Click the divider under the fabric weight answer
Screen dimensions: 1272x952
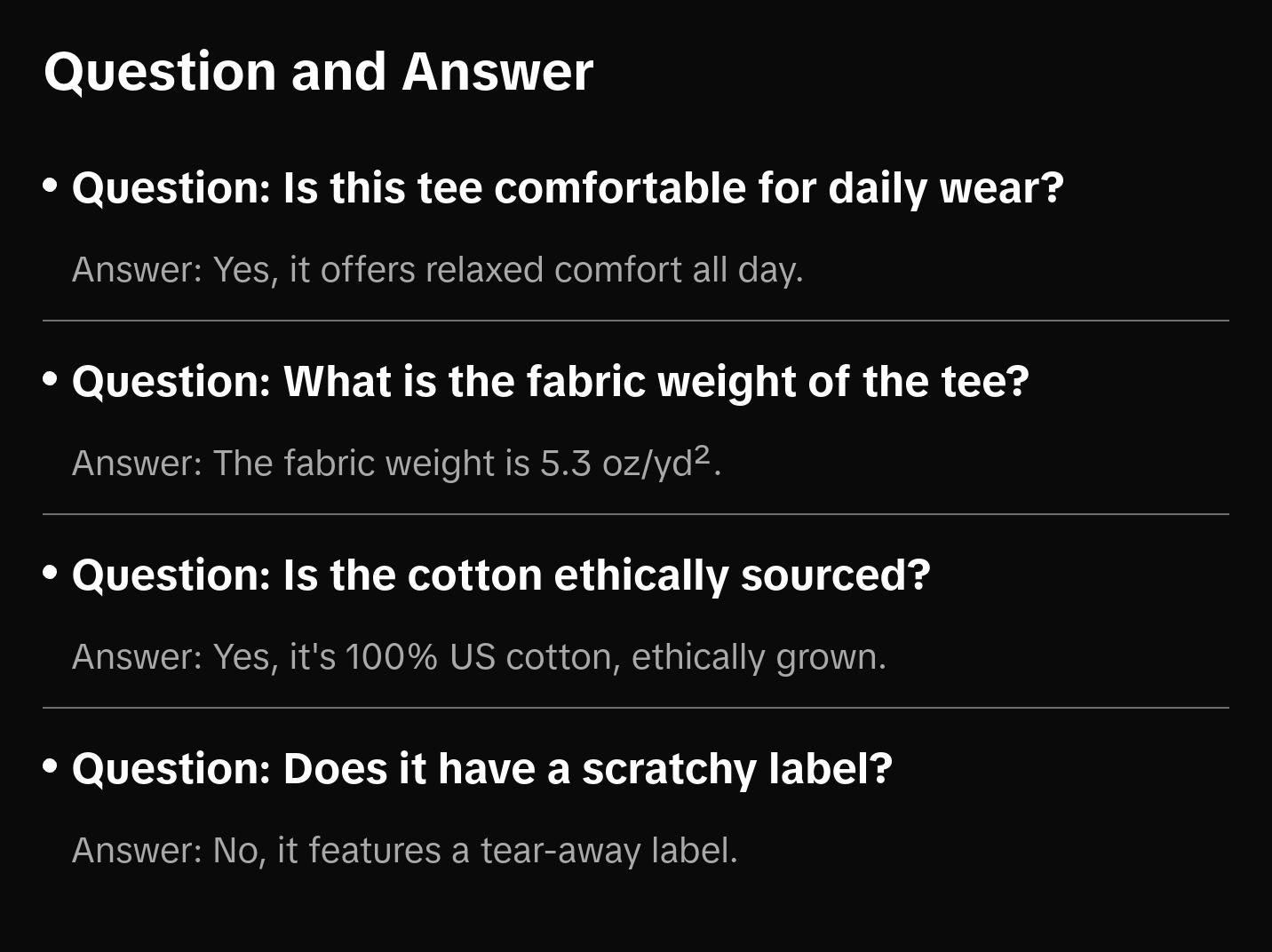tap(636, 514)
